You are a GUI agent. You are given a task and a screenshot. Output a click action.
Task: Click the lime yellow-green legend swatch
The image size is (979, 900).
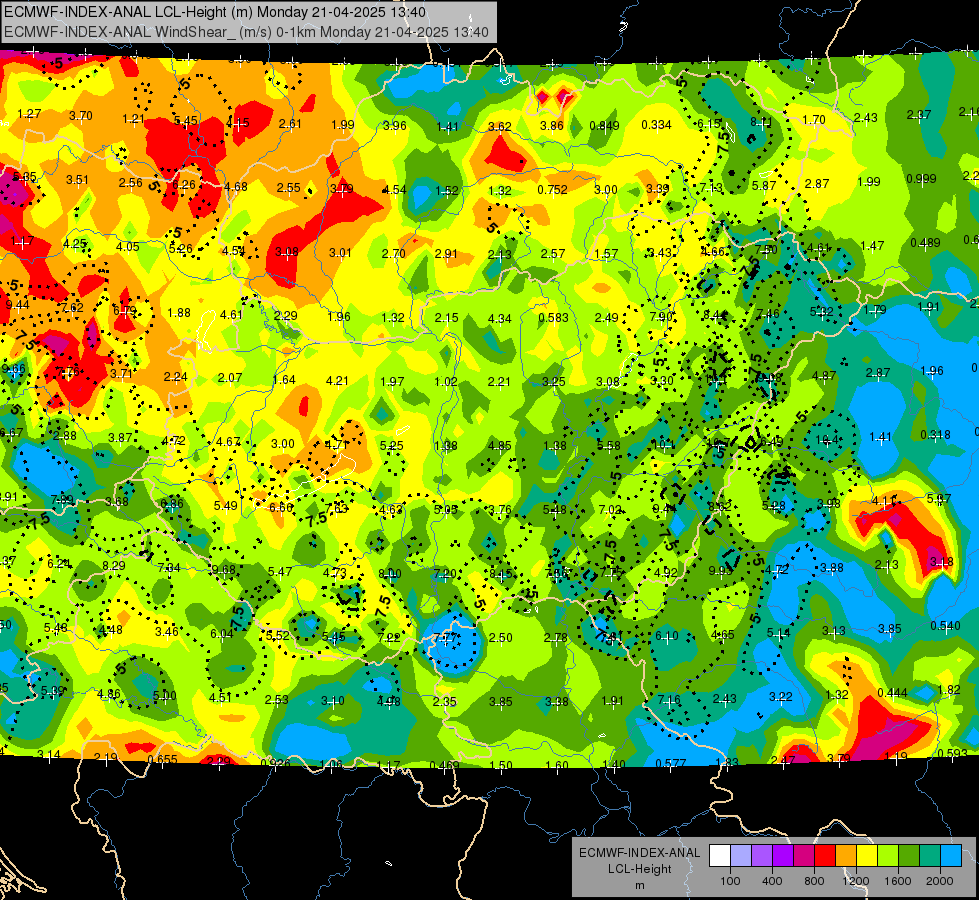[888, 856]
